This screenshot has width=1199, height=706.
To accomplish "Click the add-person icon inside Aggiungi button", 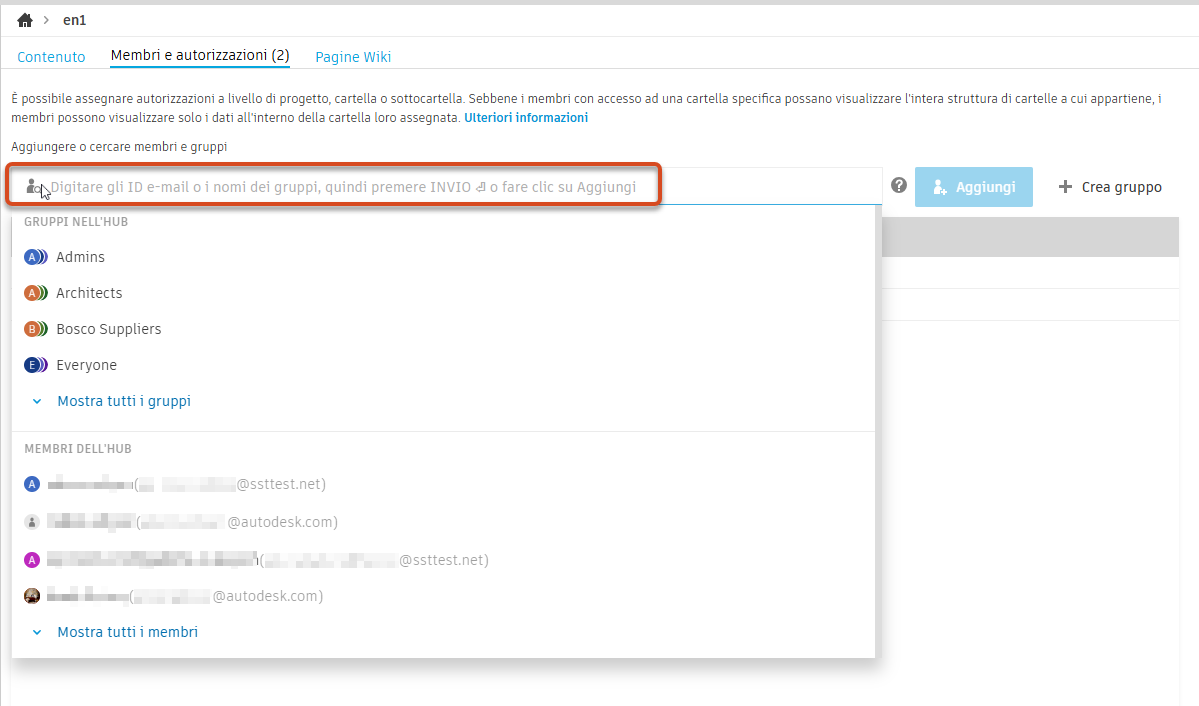I will 940,186.
